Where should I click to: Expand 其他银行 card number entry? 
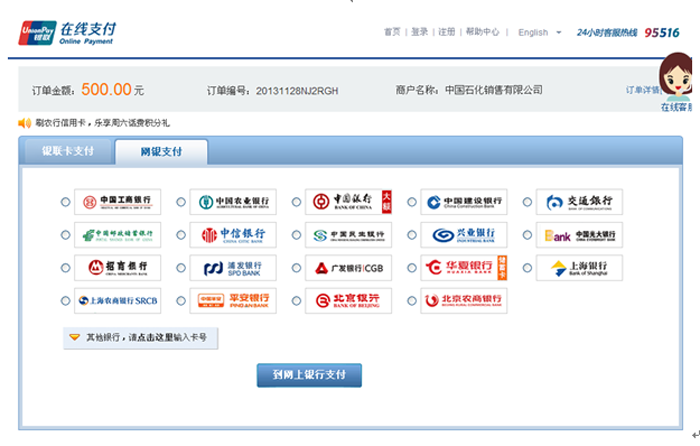click(141, 338)
